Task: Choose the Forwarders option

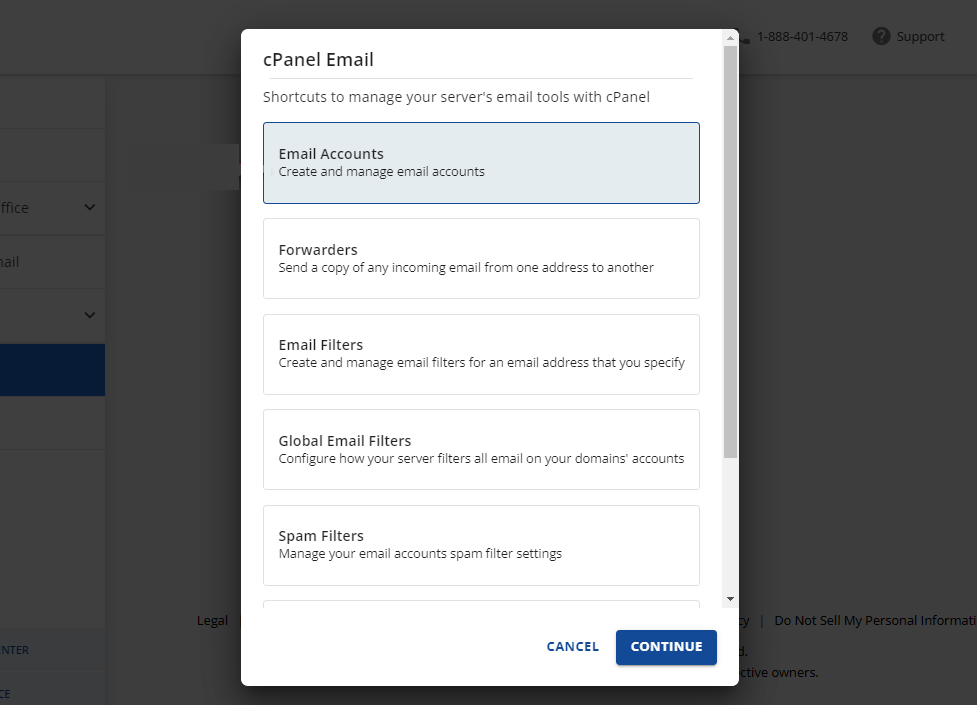Action: pos(481,258)
